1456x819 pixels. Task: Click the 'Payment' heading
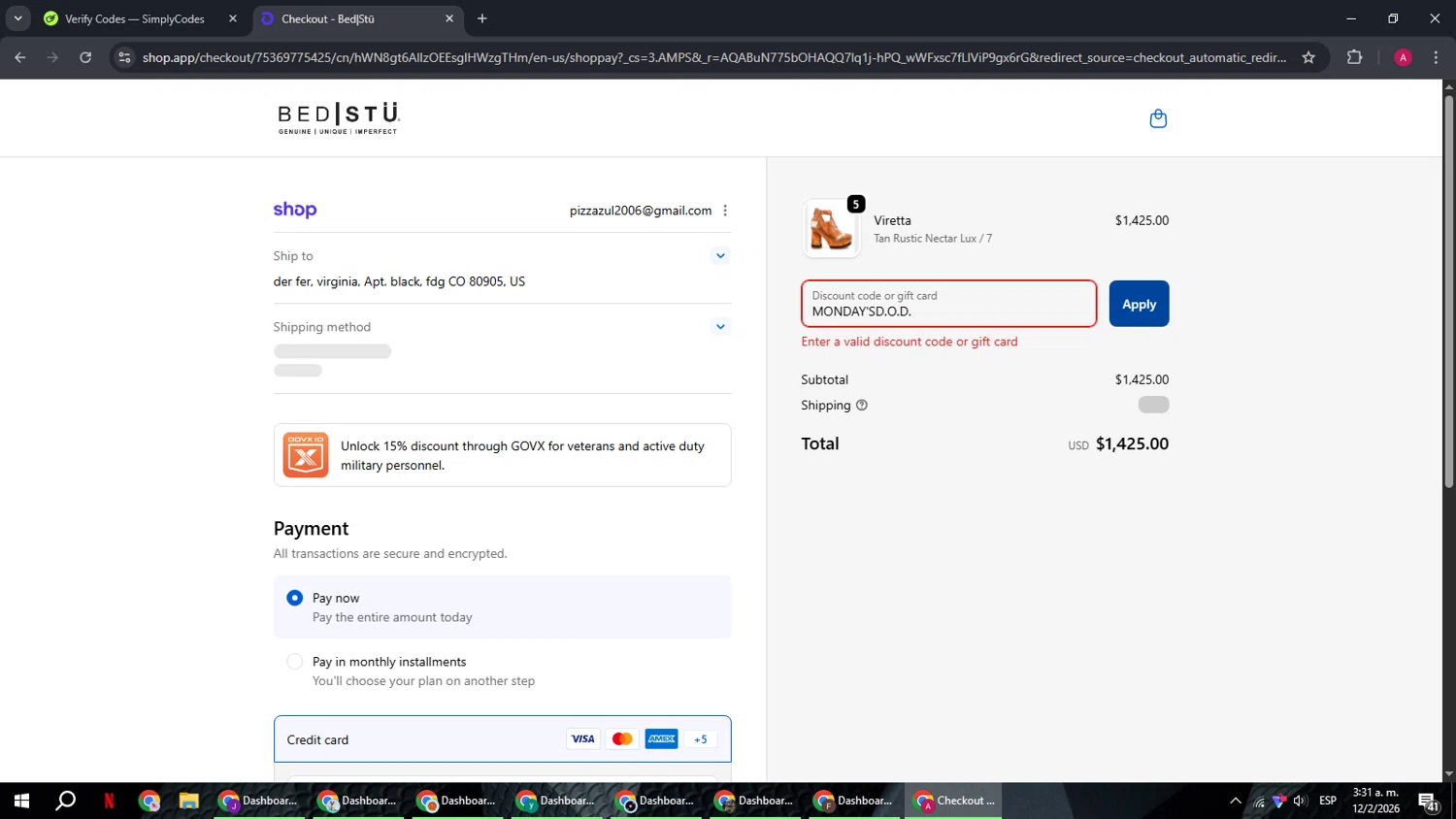pos(311,529)
